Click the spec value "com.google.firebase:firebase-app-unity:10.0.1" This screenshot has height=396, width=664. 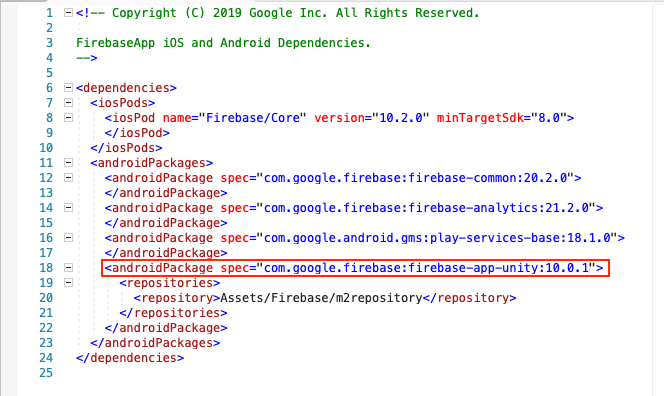coord(426,268)
